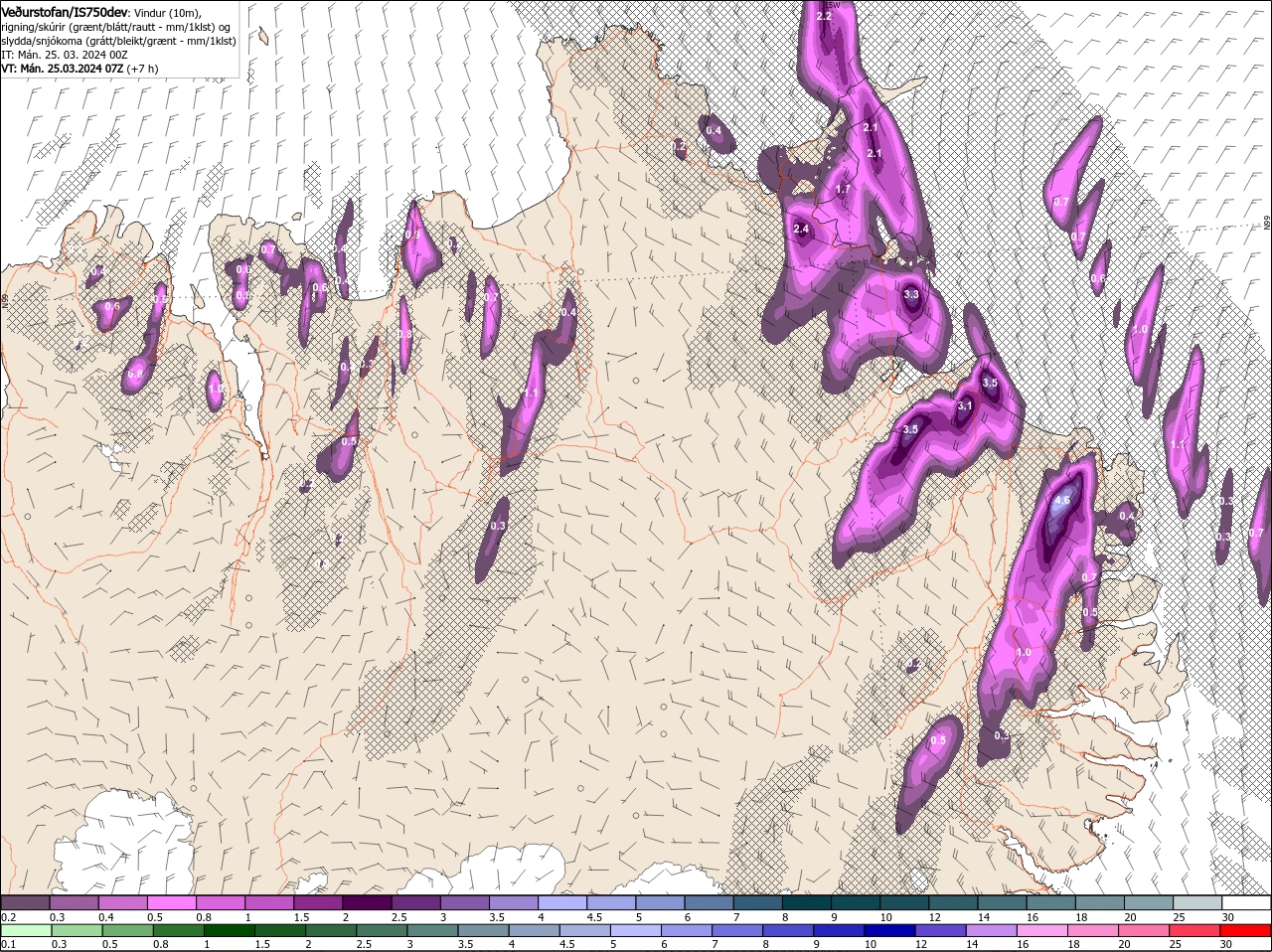Pick lower legend pale green swatch 0.1 to 0.3

(x=27, y=930)
